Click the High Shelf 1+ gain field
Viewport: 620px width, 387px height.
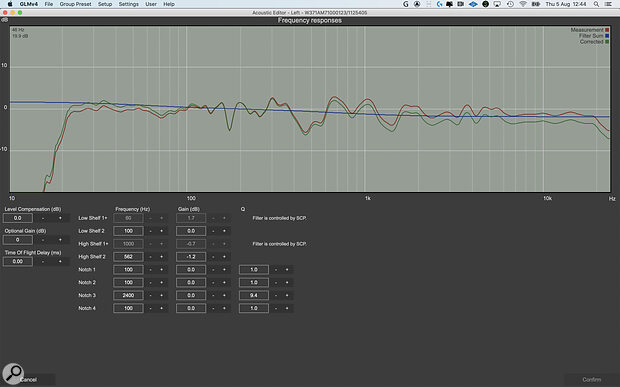tap(191, 244)
